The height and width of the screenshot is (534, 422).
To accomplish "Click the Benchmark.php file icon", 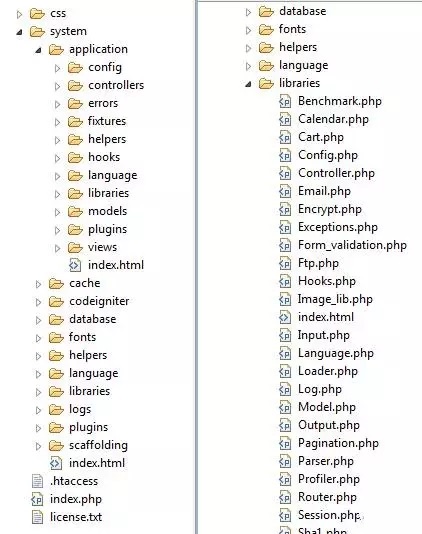I will point(285,101).
